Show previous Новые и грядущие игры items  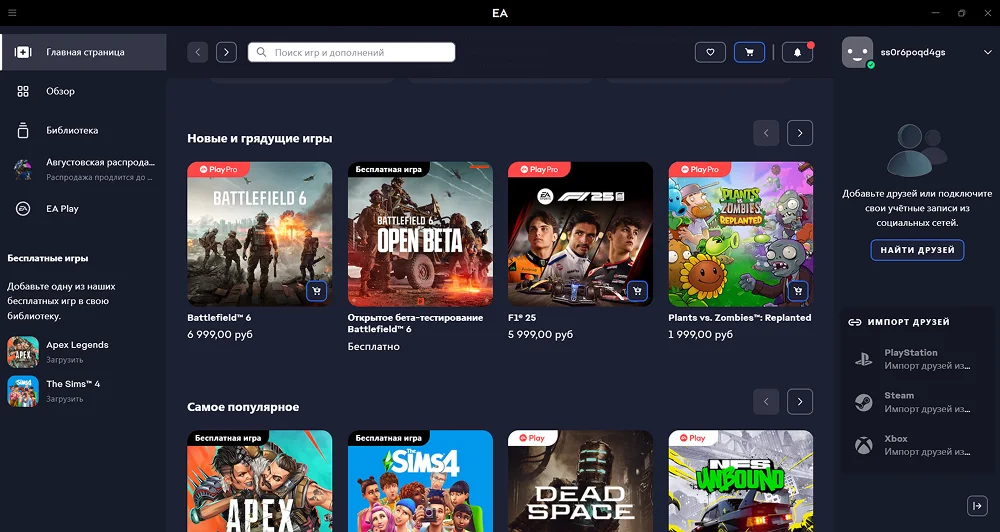point(766,133)
